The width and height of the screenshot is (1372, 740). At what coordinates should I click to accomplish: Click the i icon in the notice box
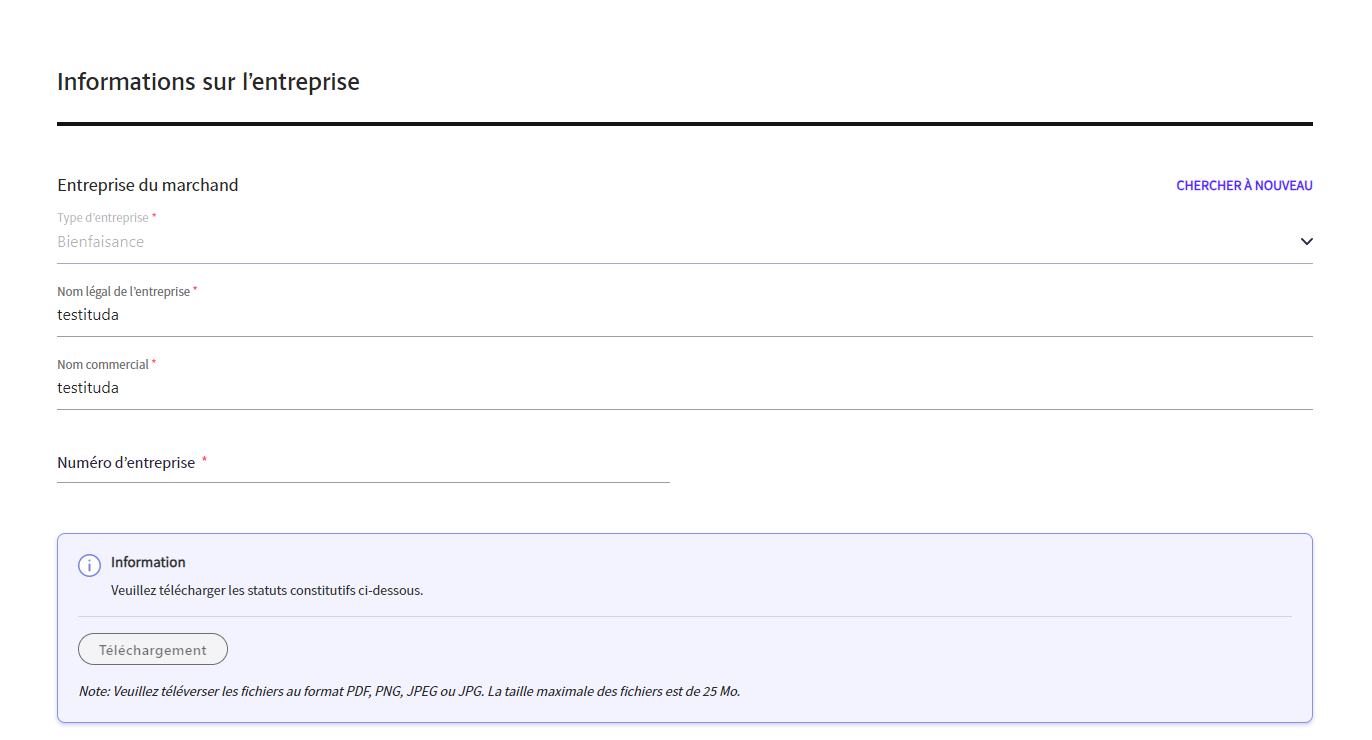point(90,566)
